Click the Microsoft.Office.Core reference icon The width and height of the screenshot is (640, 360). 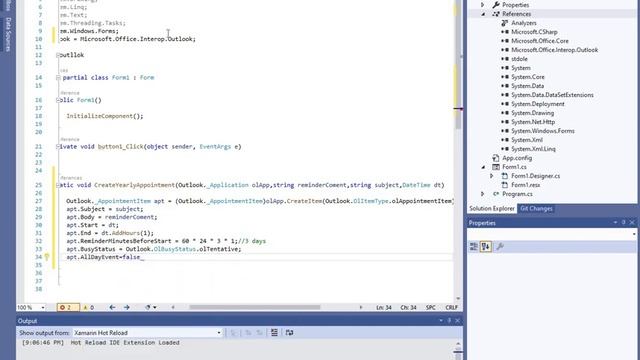[505, 41]
